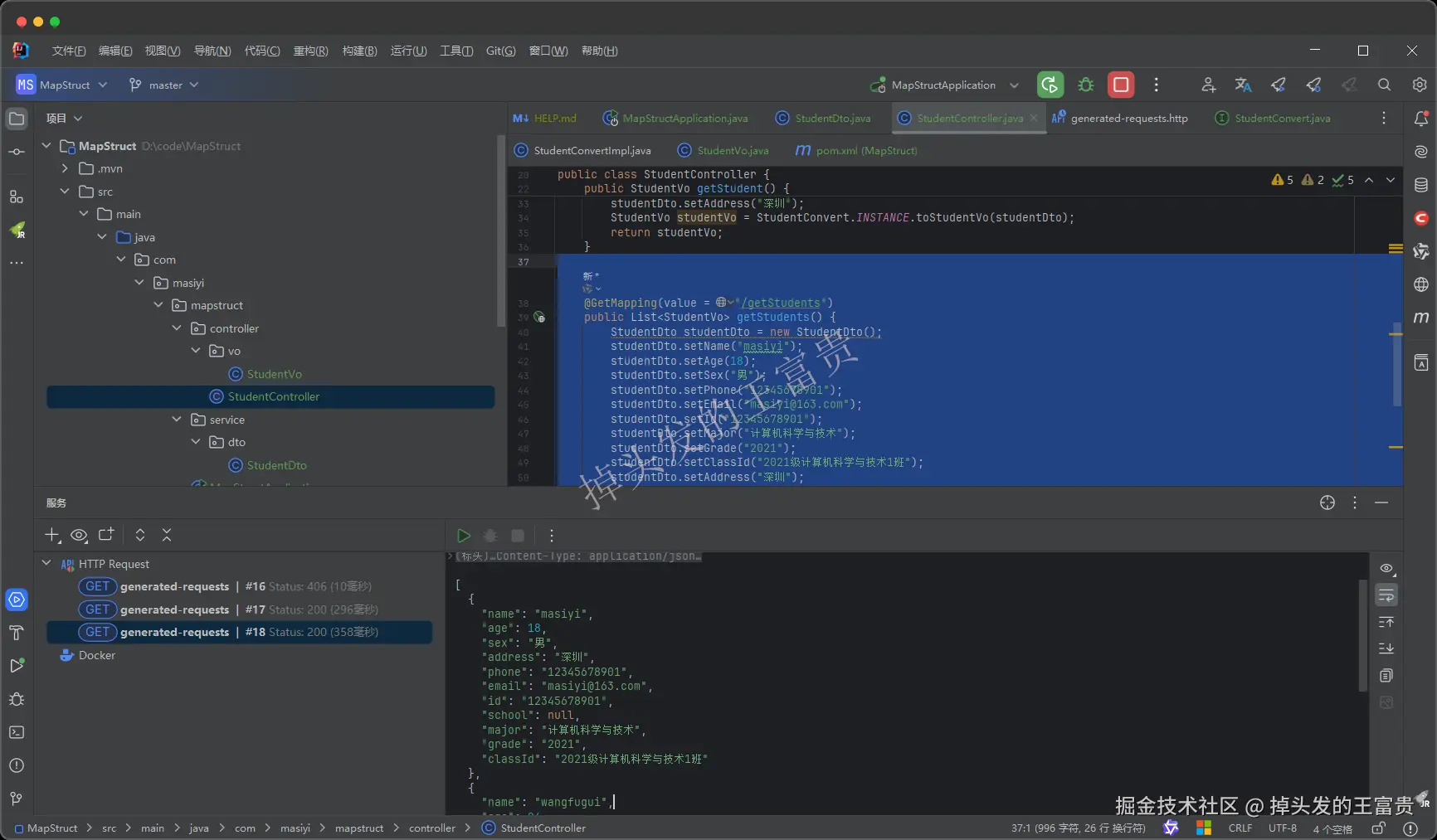Expand all services in the tree
The height and width of the screenshot is (840, 1437).
[140, 535]
